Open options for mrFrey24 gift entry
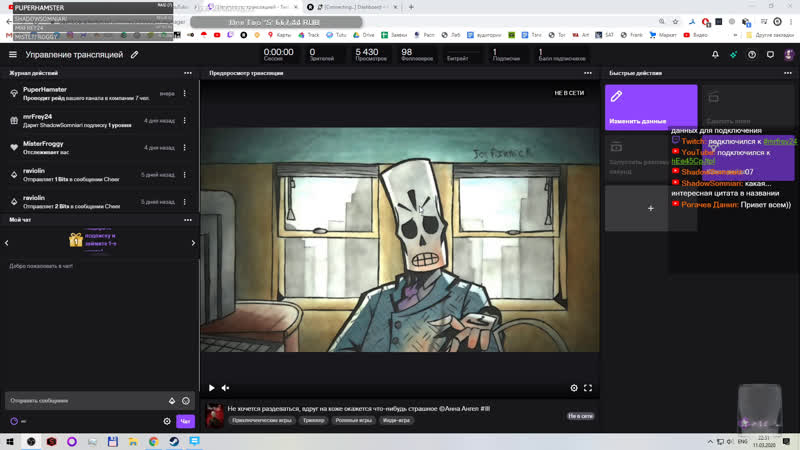Screen dimensions: 800x450 [185, 120]
